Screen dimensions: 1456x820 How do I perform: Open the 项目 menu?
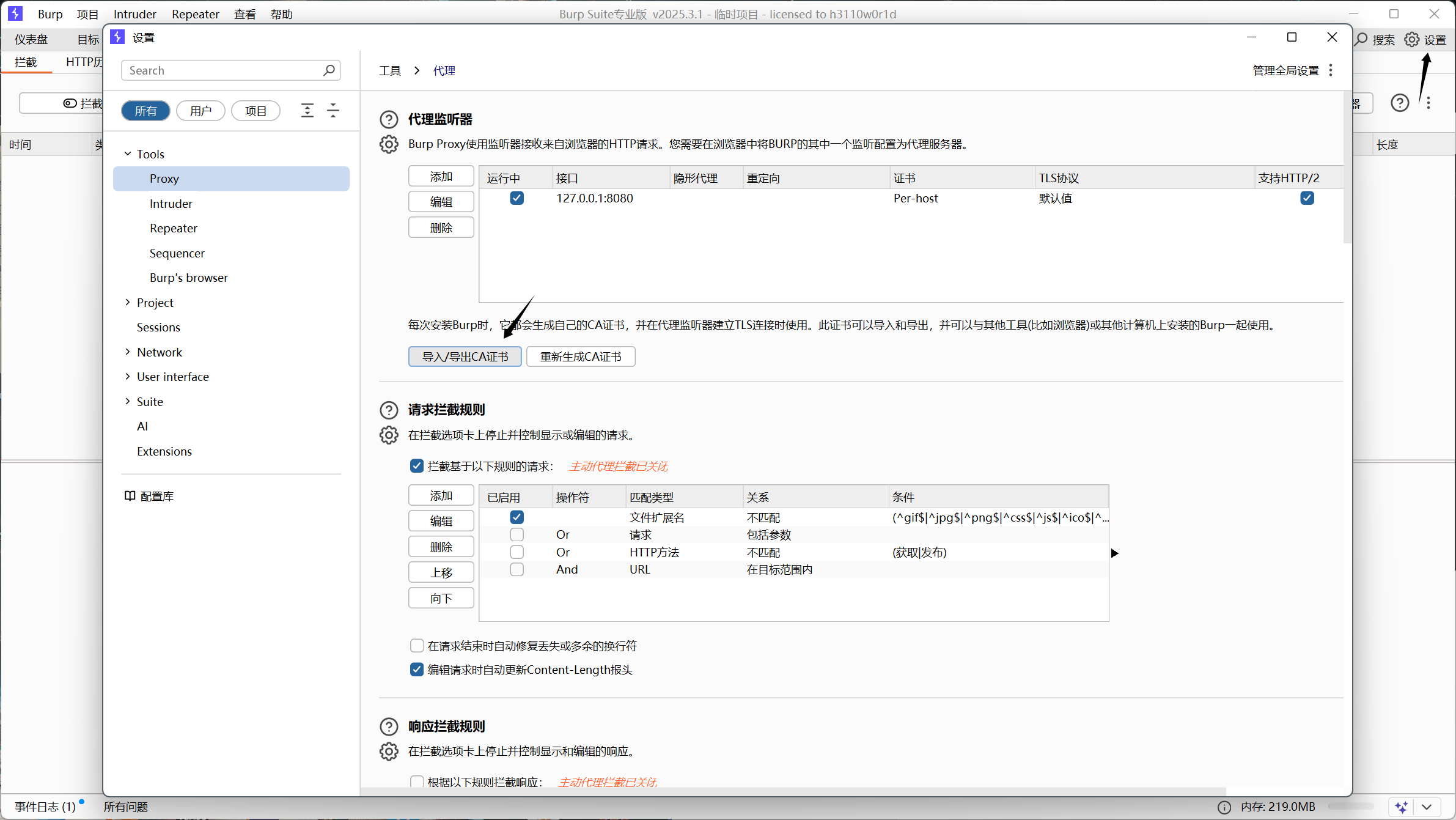click(87, 14)
